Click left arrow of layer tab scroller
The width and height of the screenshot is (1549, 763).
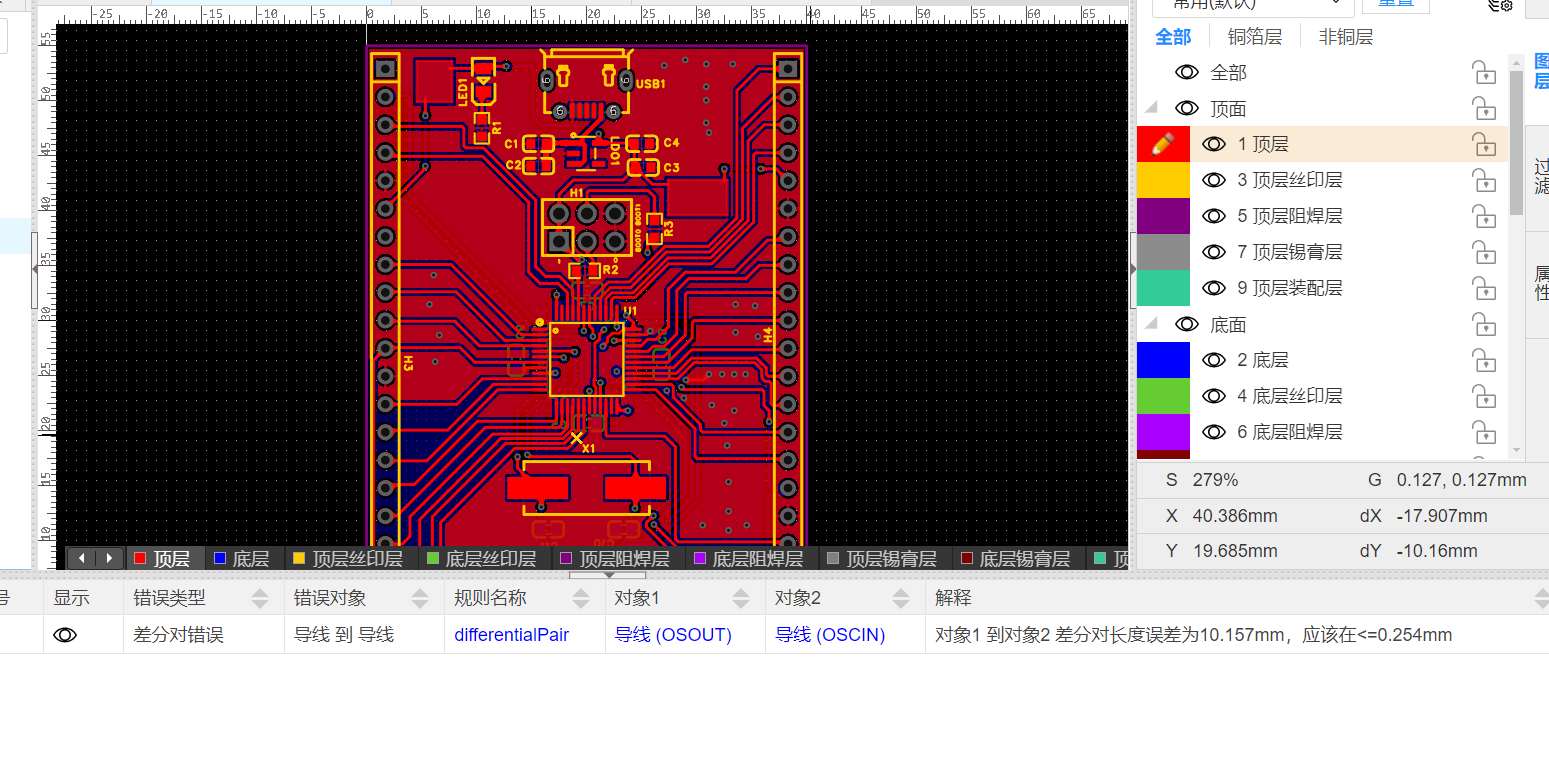point(82,558)
